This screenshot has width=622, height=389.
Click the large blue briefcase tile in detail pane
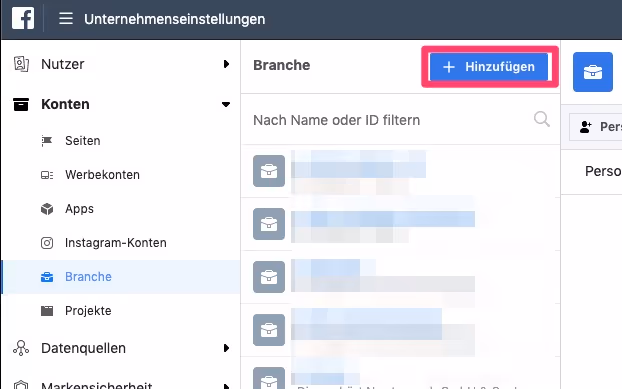[593, 72]
